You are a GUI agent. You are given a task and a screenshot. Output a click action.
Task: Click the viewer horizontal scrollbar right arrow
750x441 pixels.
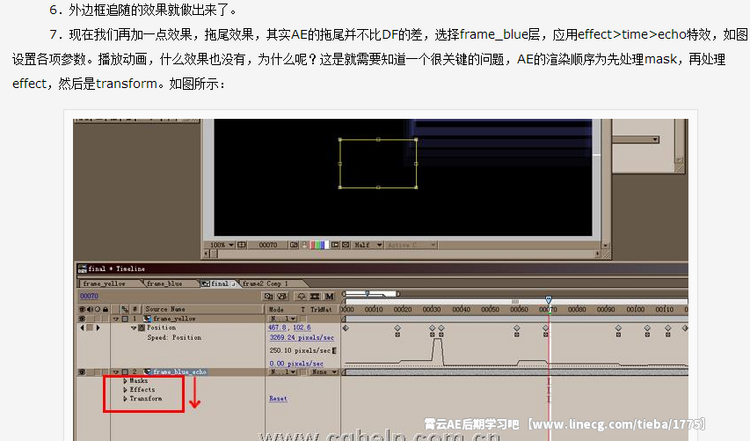[597, 254]
